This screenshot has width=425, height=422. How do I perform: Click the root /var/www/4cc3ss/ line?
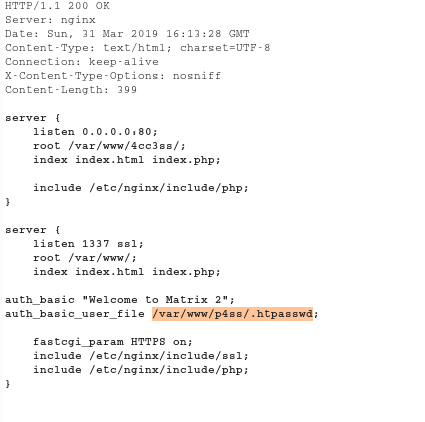point(109,146)
